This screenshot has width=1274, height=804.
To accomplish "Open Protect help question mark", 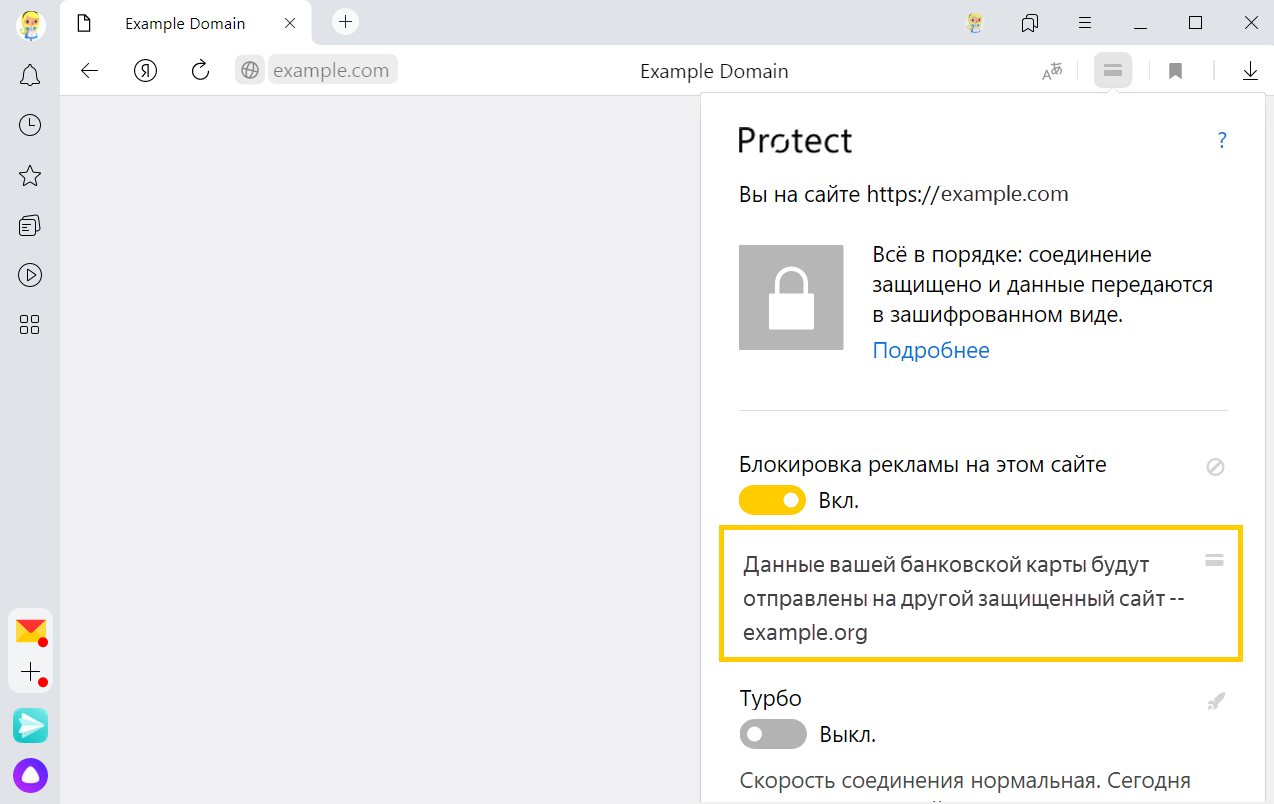I will click(x=1221, y=140).
